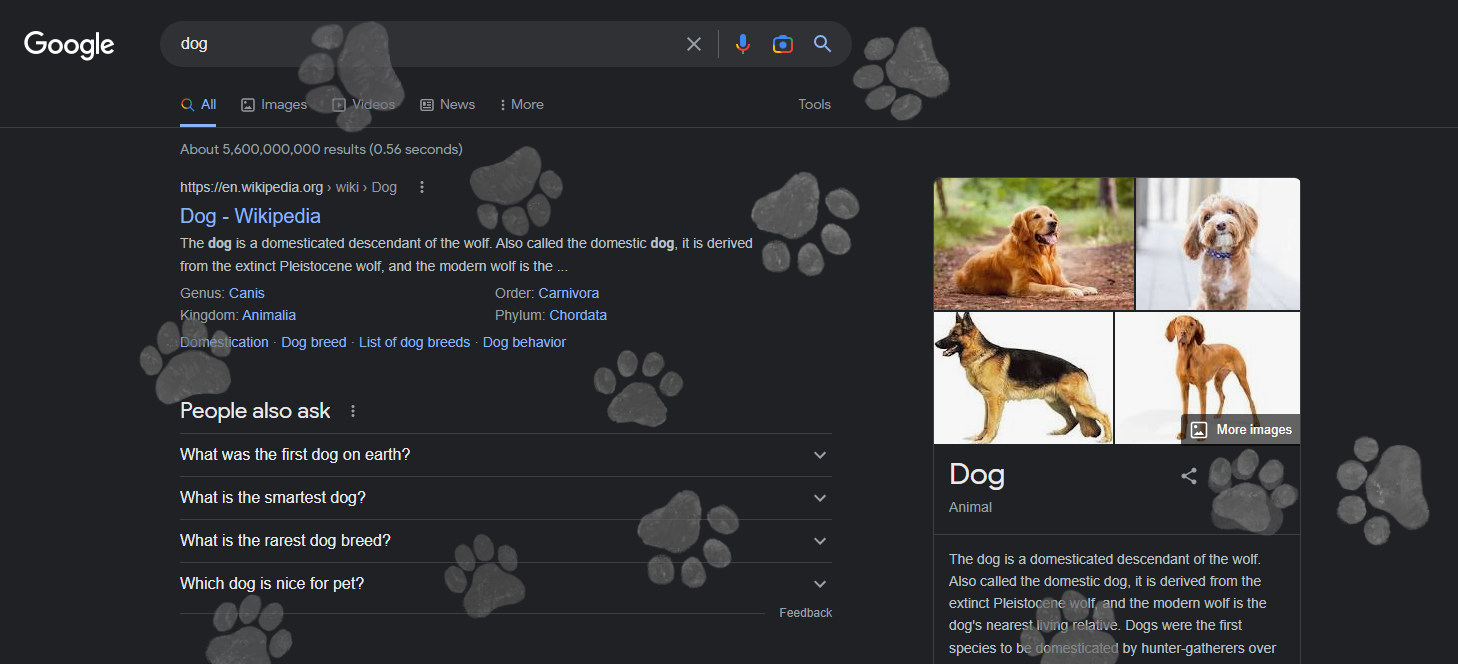
Task: Open the Dog behavior sitelink
Action: point(524,342)
